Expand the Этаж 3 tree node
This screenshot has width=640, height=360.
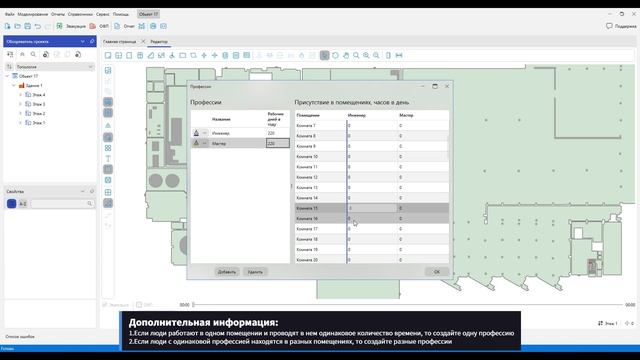pos(20,104)
